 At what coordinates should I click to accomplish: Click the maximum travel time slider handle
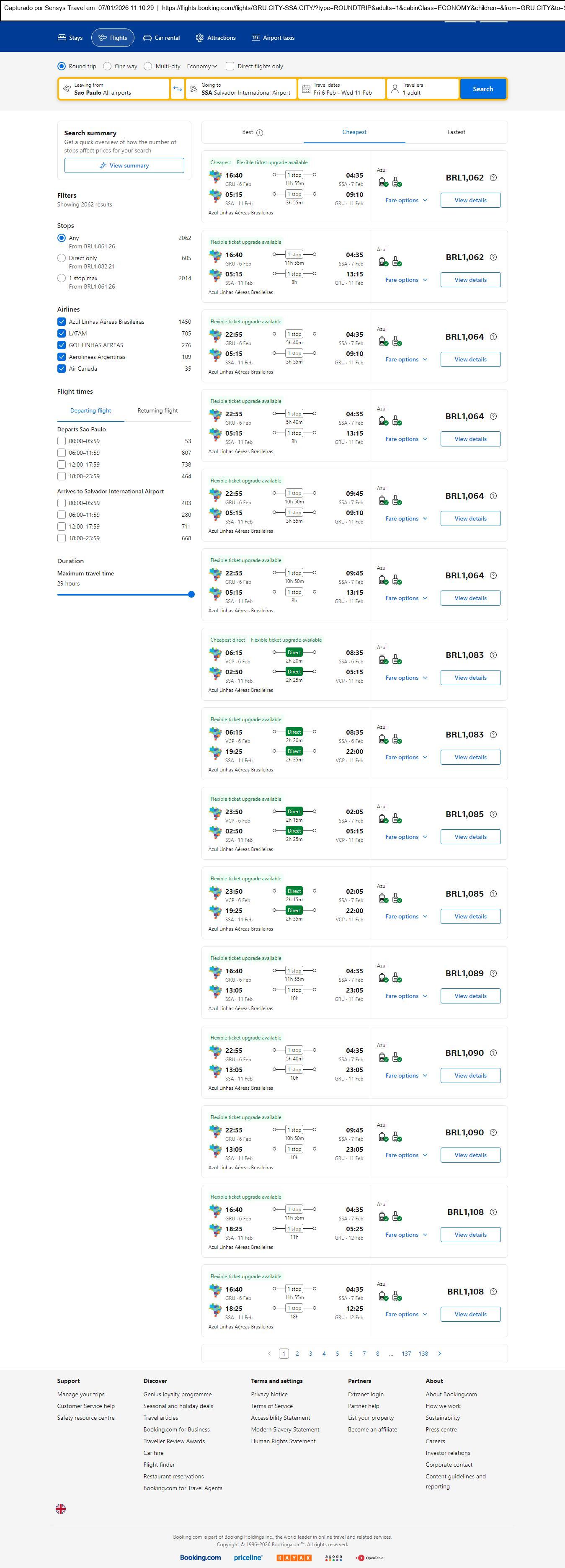[191, 594]
